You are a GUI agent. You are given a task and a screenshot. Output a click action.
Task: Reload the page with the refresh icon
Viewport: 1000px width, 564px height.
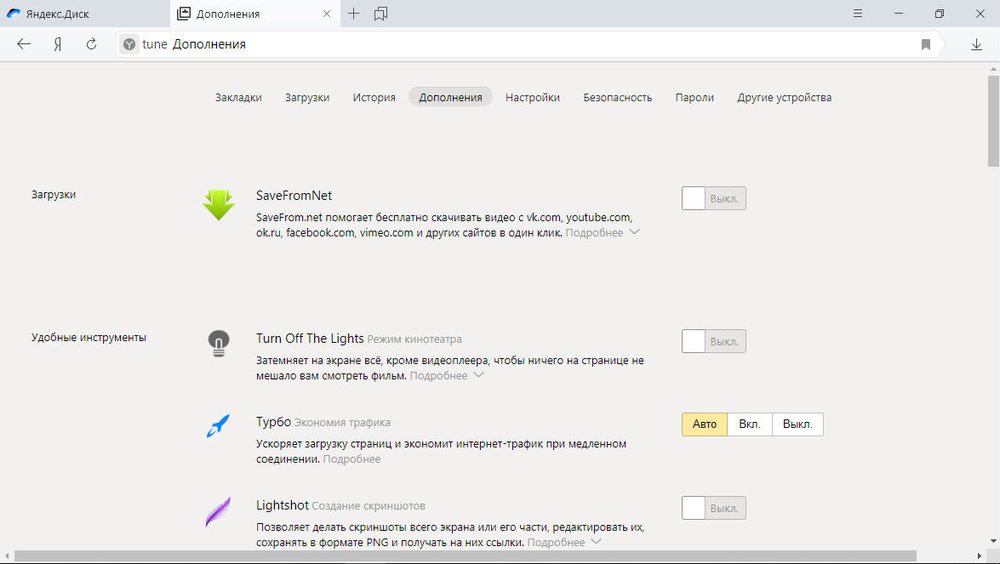[91, 44]
